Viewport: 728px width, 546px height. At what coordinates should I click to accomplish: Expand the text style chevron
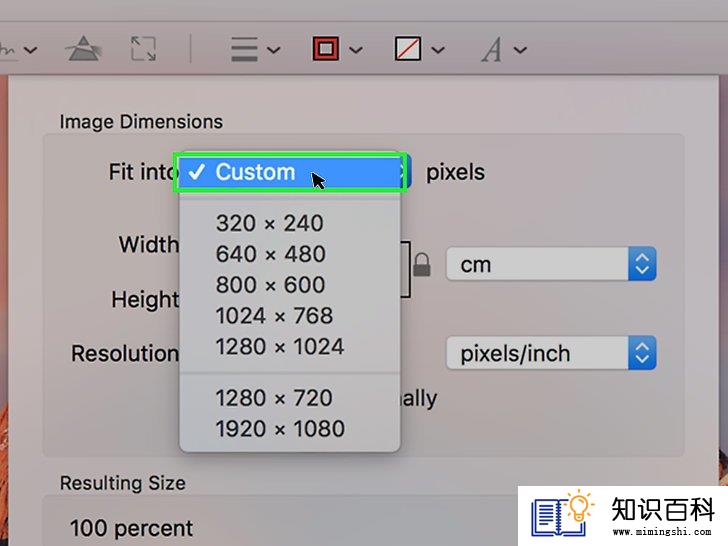(x=520, y=50)
